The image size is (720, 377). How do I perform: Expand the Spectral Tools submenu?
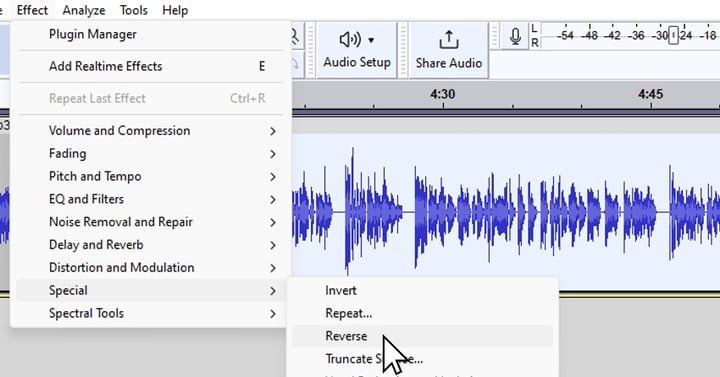[x=151, y=313]
